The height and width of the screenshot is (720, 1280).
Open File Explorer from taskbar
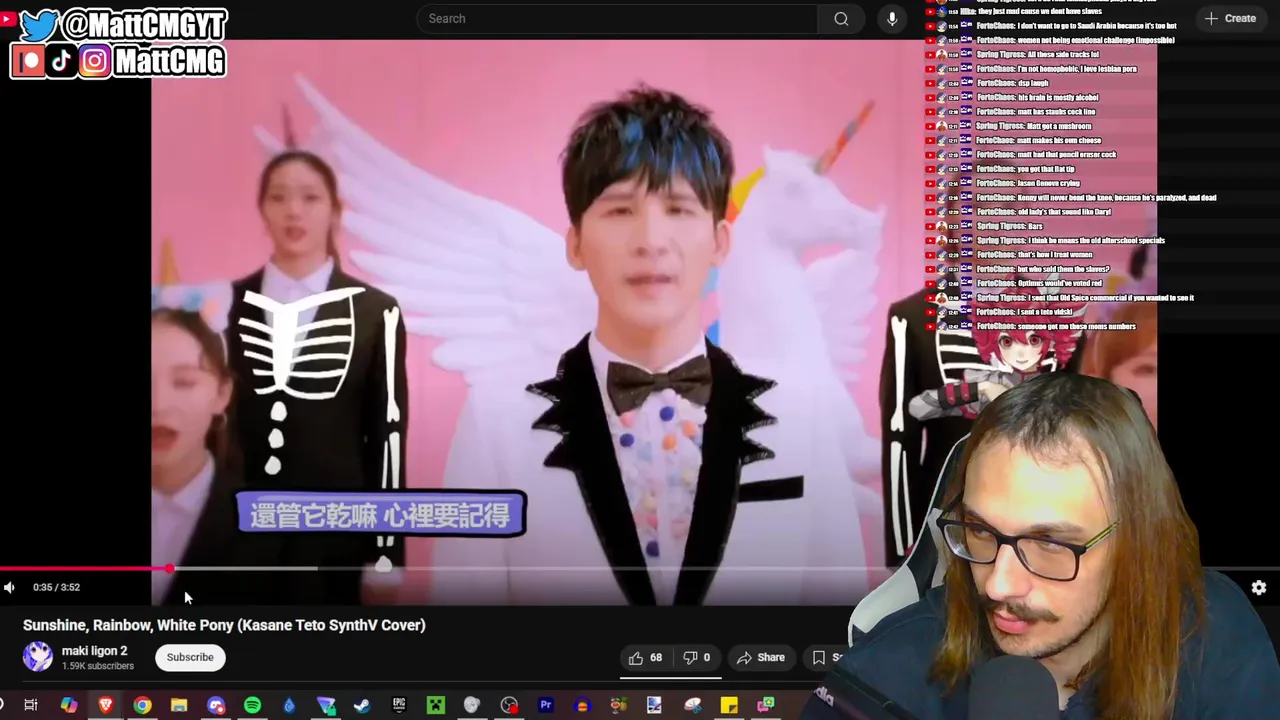coord(179,705)
